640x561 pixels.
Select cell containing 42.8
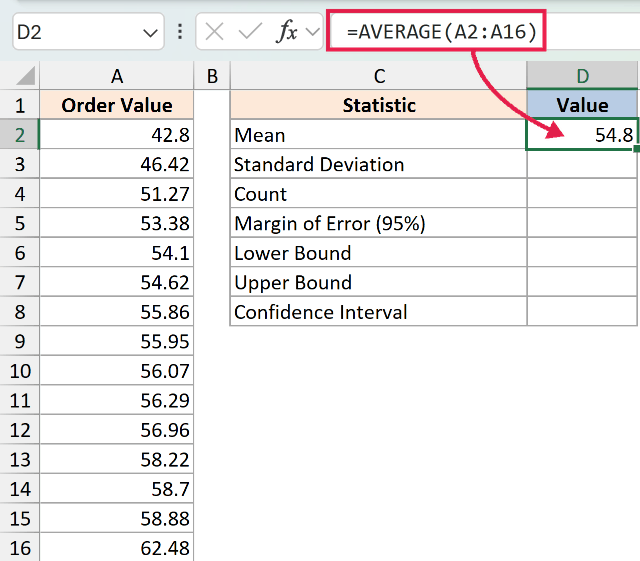click(x=116, y=134)
